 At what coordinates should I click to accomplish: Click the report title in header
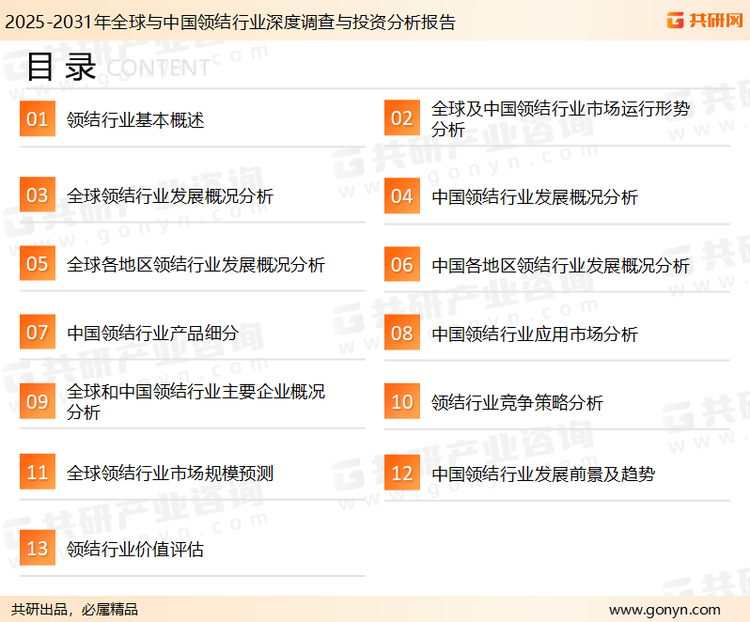[228, 21]
